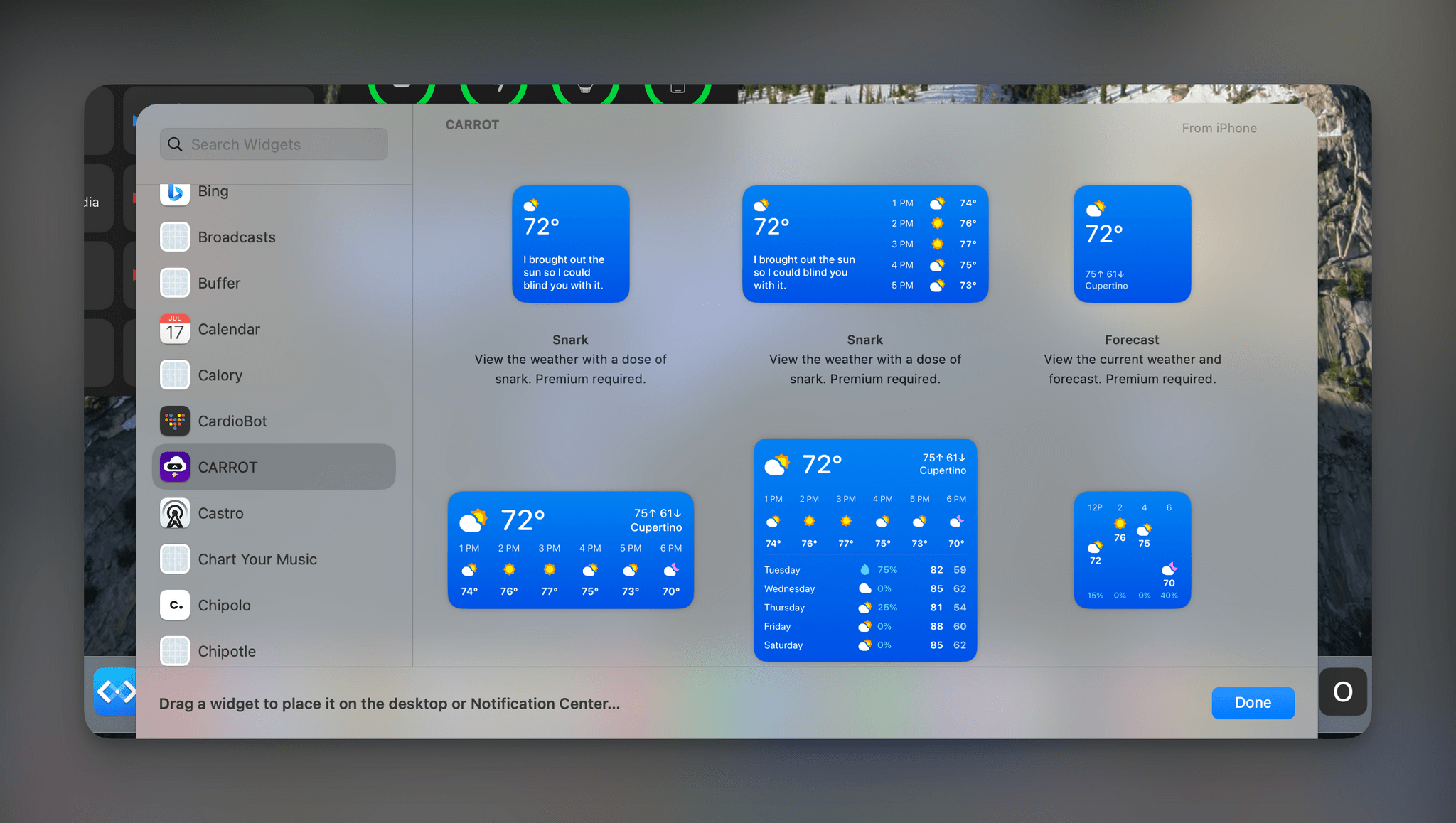Click the CARROT section heading
The image size is (1456, 823).
click(x=472, y=124)
